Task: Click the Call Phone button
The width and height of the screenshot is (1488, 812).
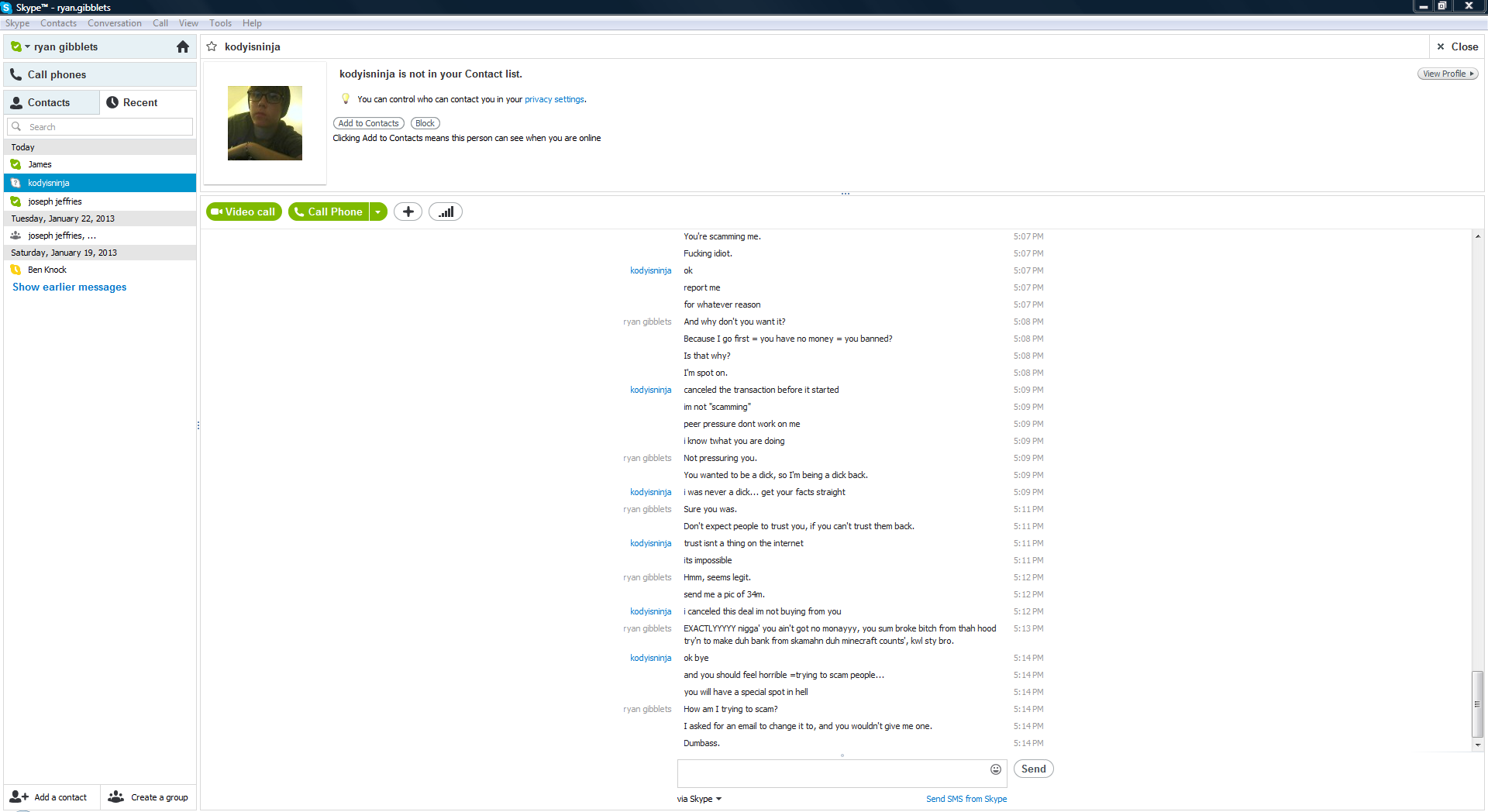Action: point(329,212)
